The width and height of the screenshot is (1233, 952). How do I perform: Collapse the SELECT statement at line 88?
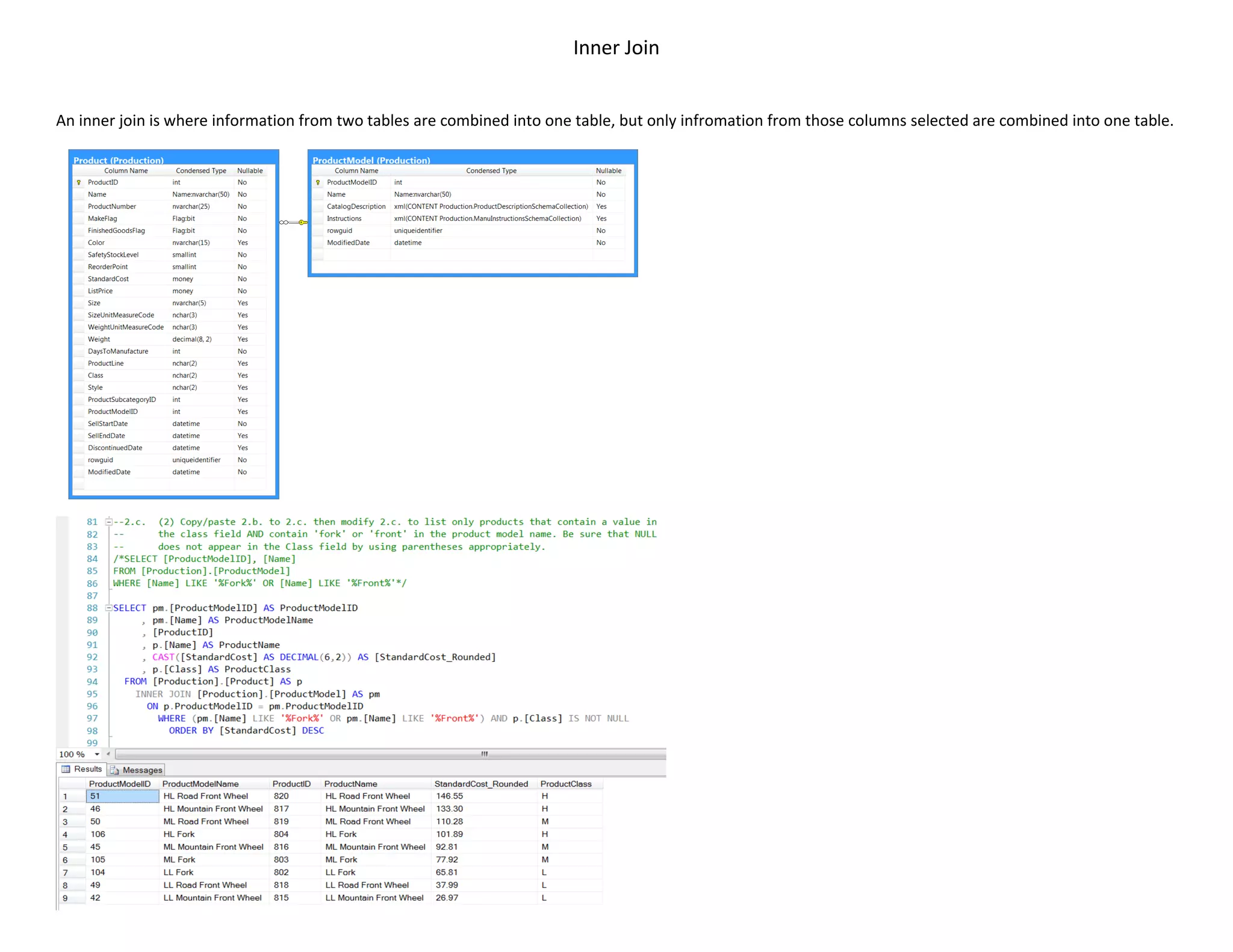(x=109, y=608)
